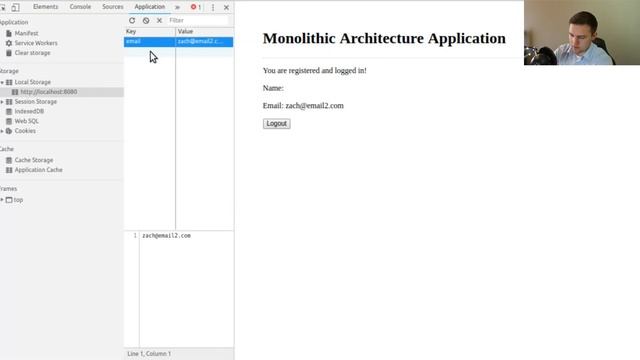Screen dimensions: 640x360
Task: Click the Key column header
Action: pos(149,31)
